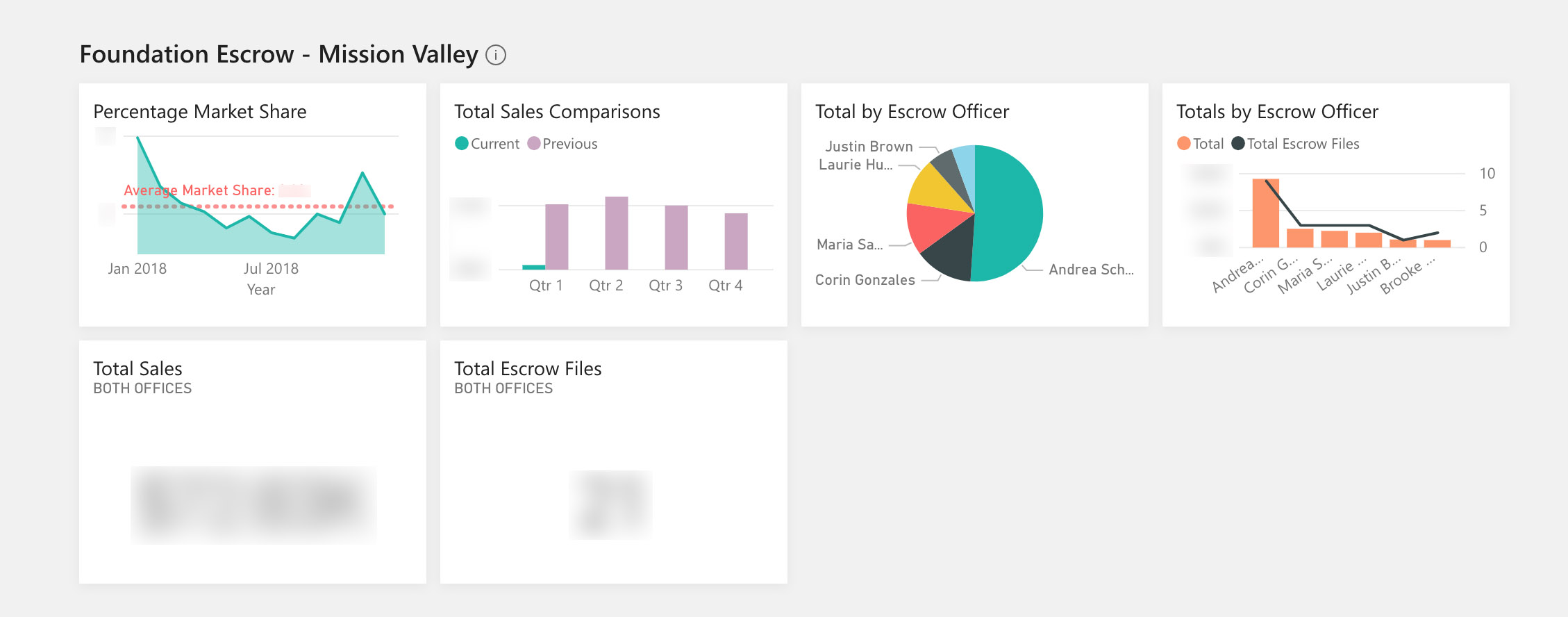The height and width of the screenshot is (617, 1568).
Task: Click the Foundation Escrow - Mission Valley heading
Action: point(279,54)
